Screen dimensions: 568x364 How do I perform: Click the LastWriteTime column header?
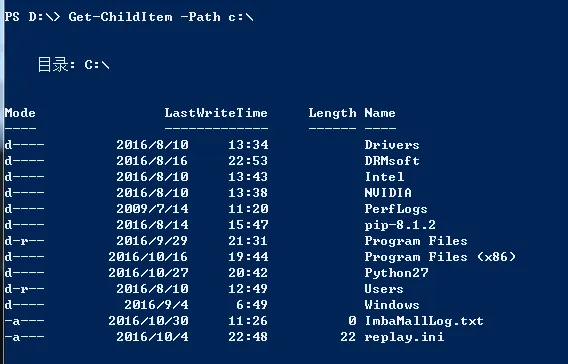(216, 113)
